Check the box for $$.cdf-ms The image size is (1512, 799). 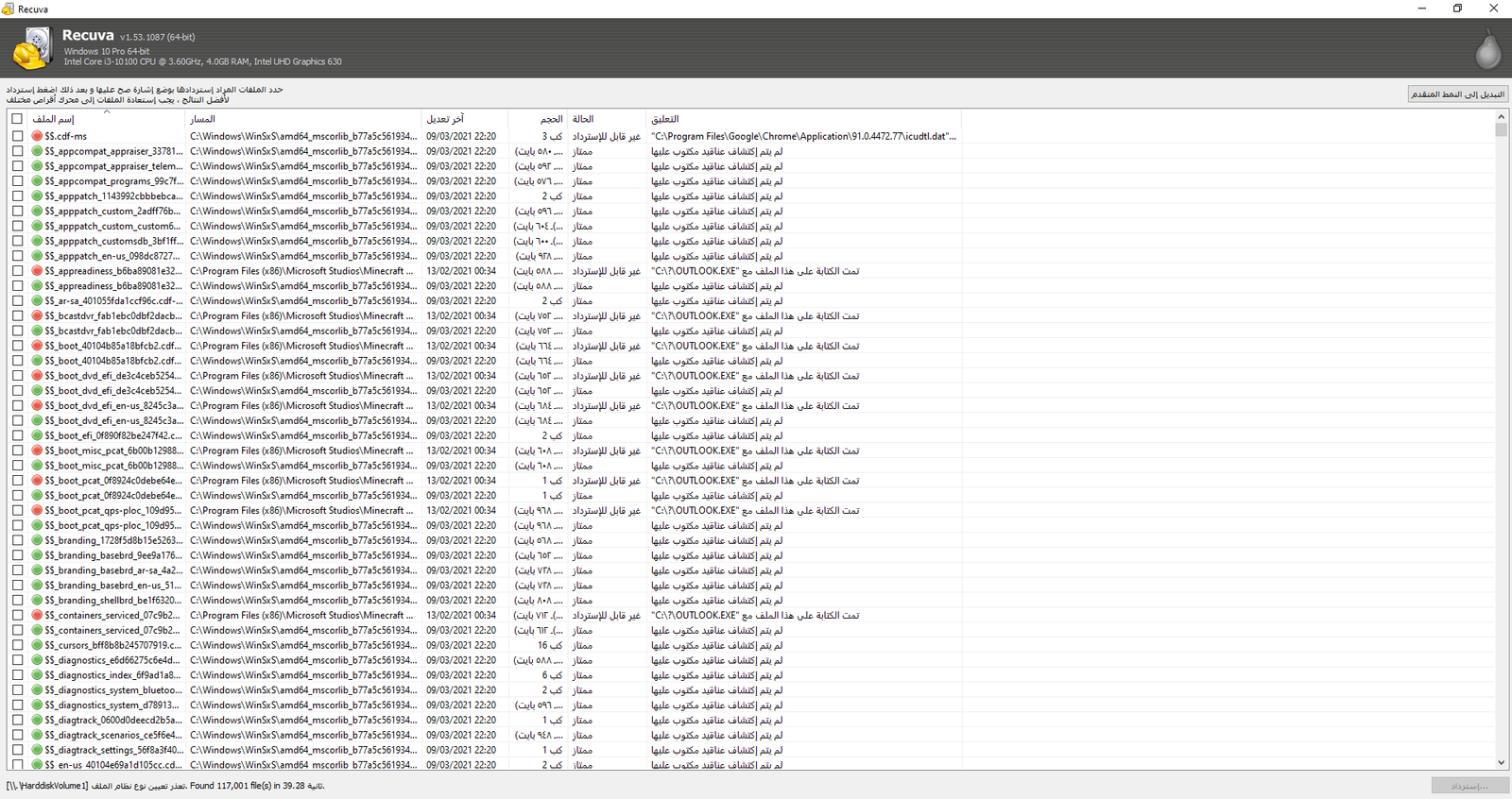[17, 136]
